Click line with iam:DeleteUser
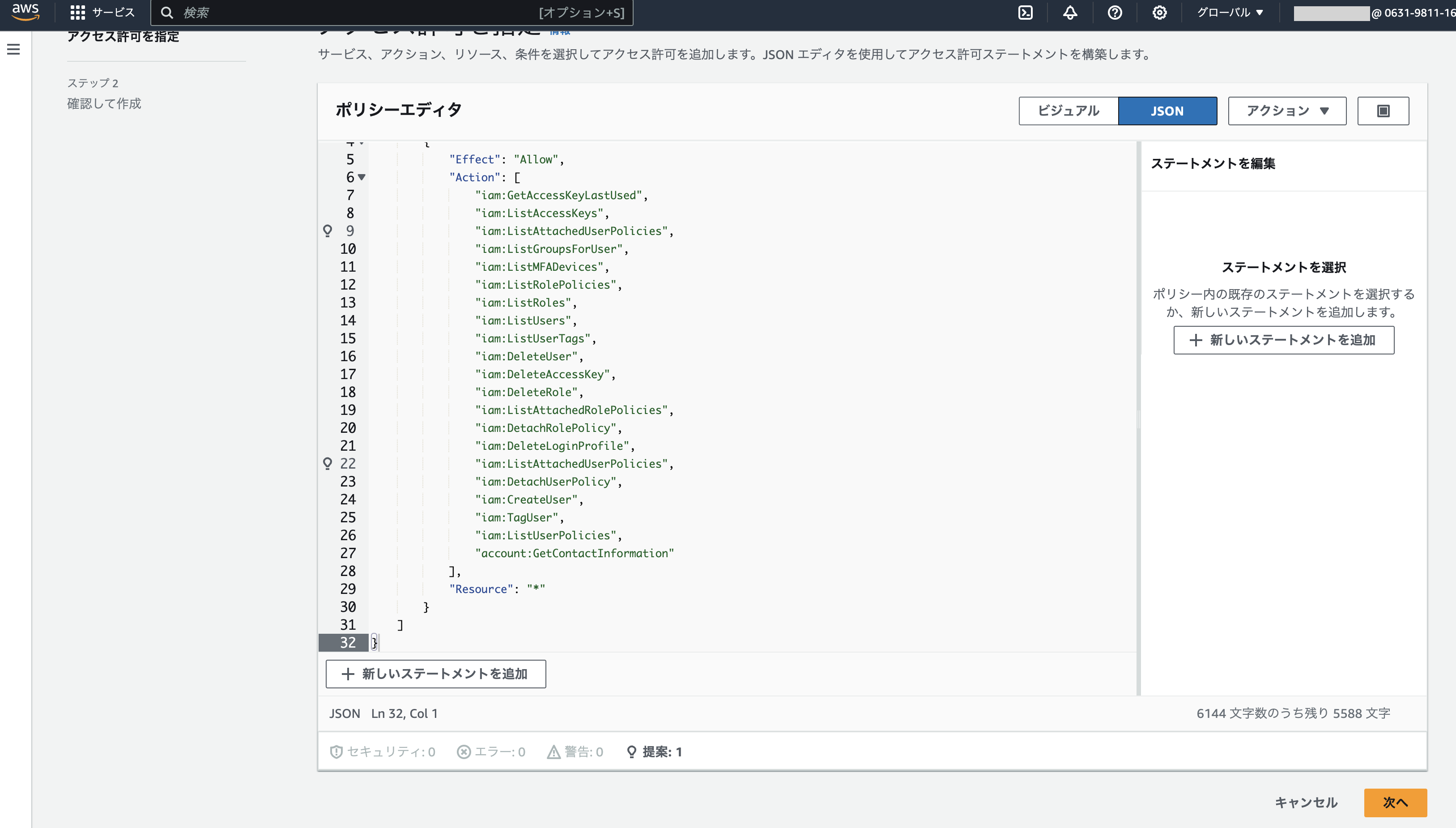This screenshot has width=1456, height=828. [x=529, y=357]
